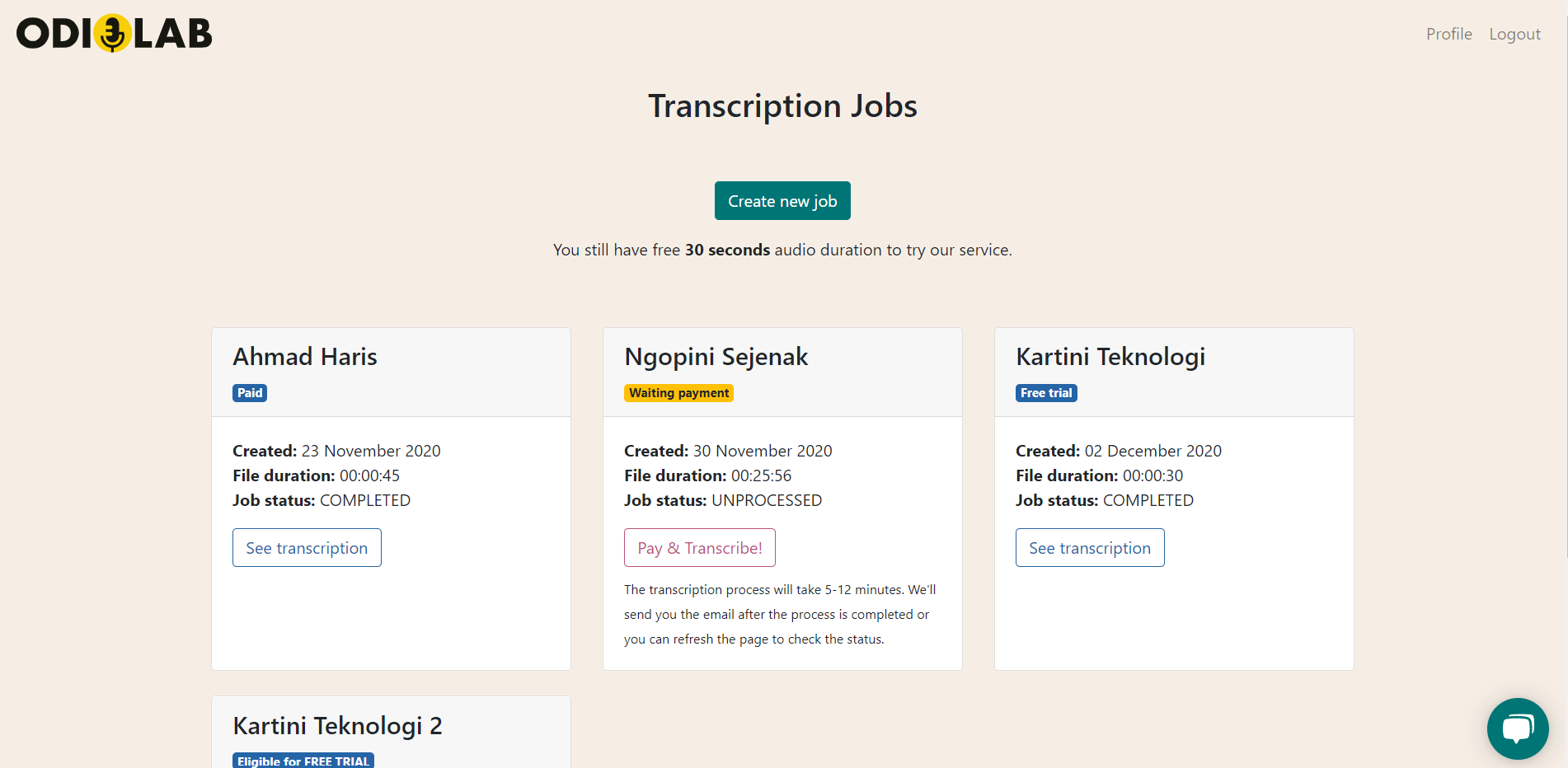Select the Kartini Teknologi 2 card title
Image resolution: width=1568 pixels, height=768 pixels.
337,726
